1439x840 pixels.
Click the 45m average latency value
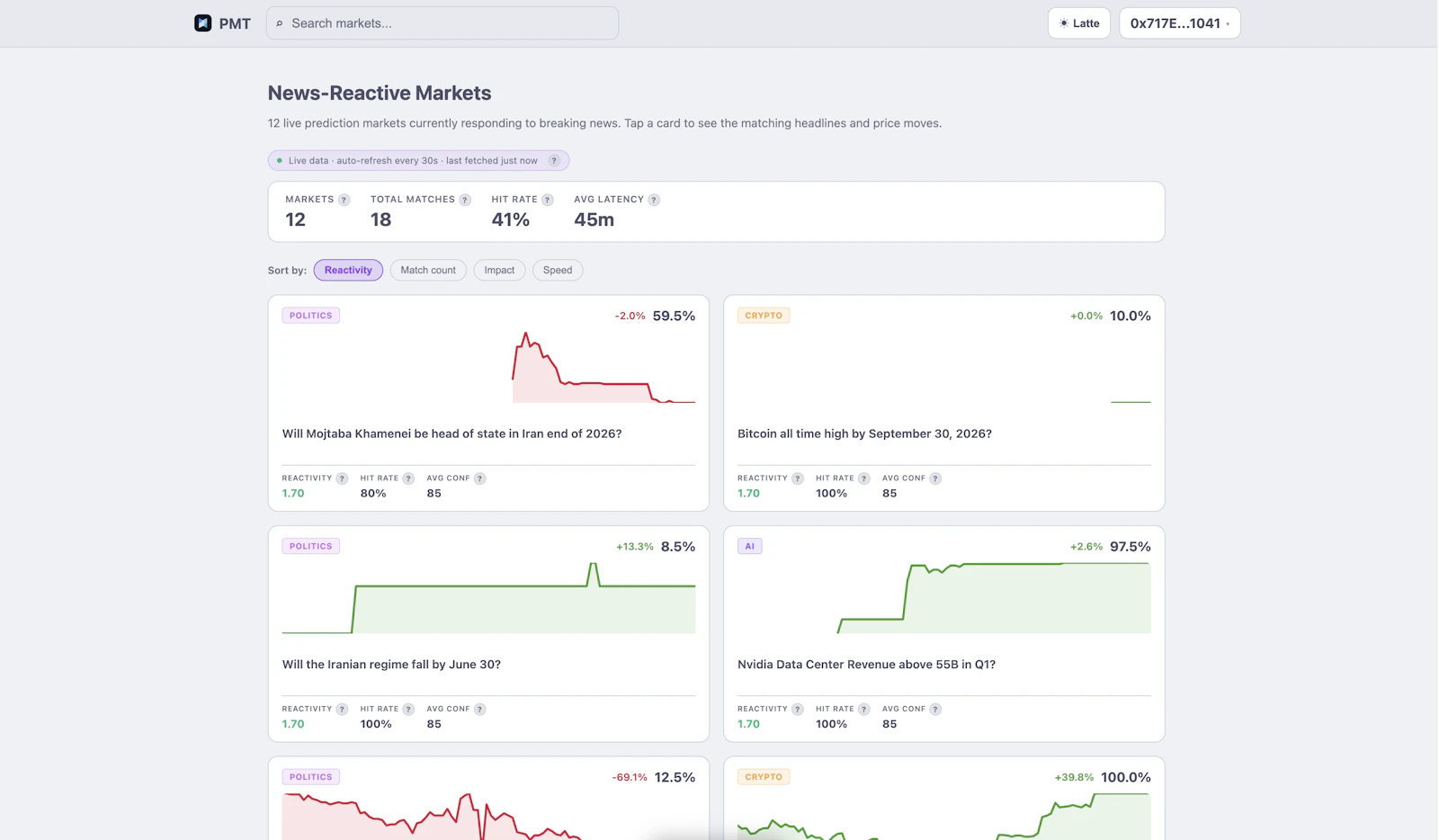594,219
